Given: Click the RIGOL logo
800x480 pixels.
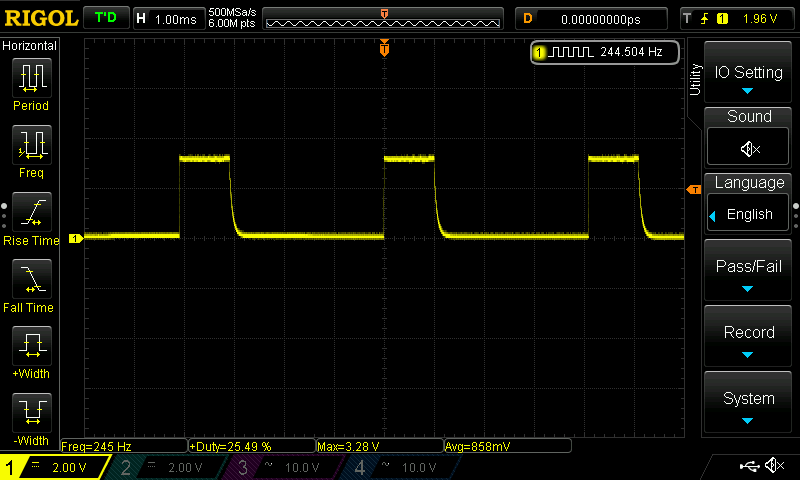Looking at the screenshot, I should coord(41,19).
